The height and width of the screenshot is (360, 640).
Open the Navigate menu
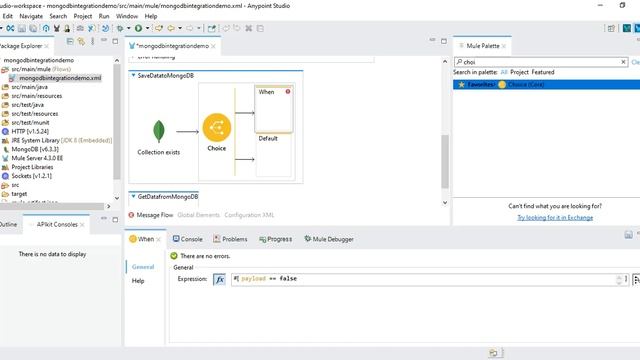[31, 16]
